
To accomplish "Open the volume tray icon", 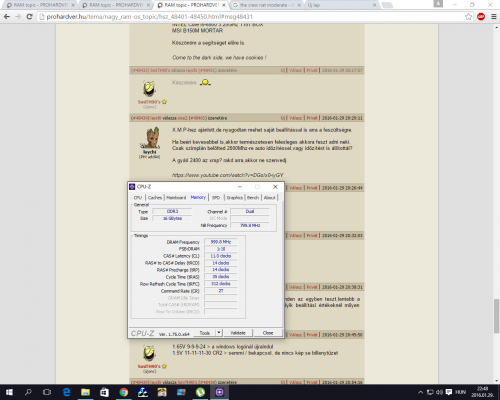I will 440,392.
